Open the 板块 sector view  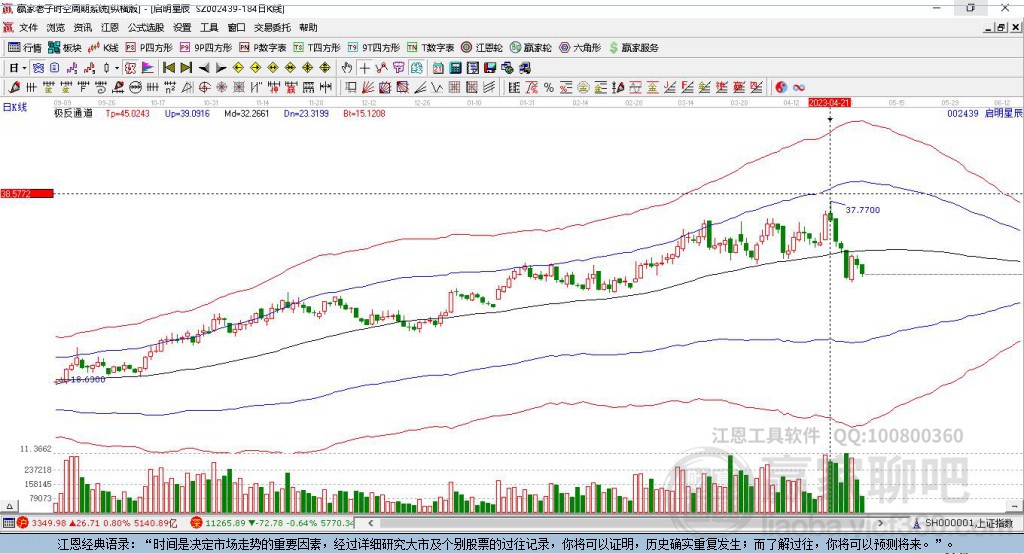pyautogui.click(x=65, y=48)
